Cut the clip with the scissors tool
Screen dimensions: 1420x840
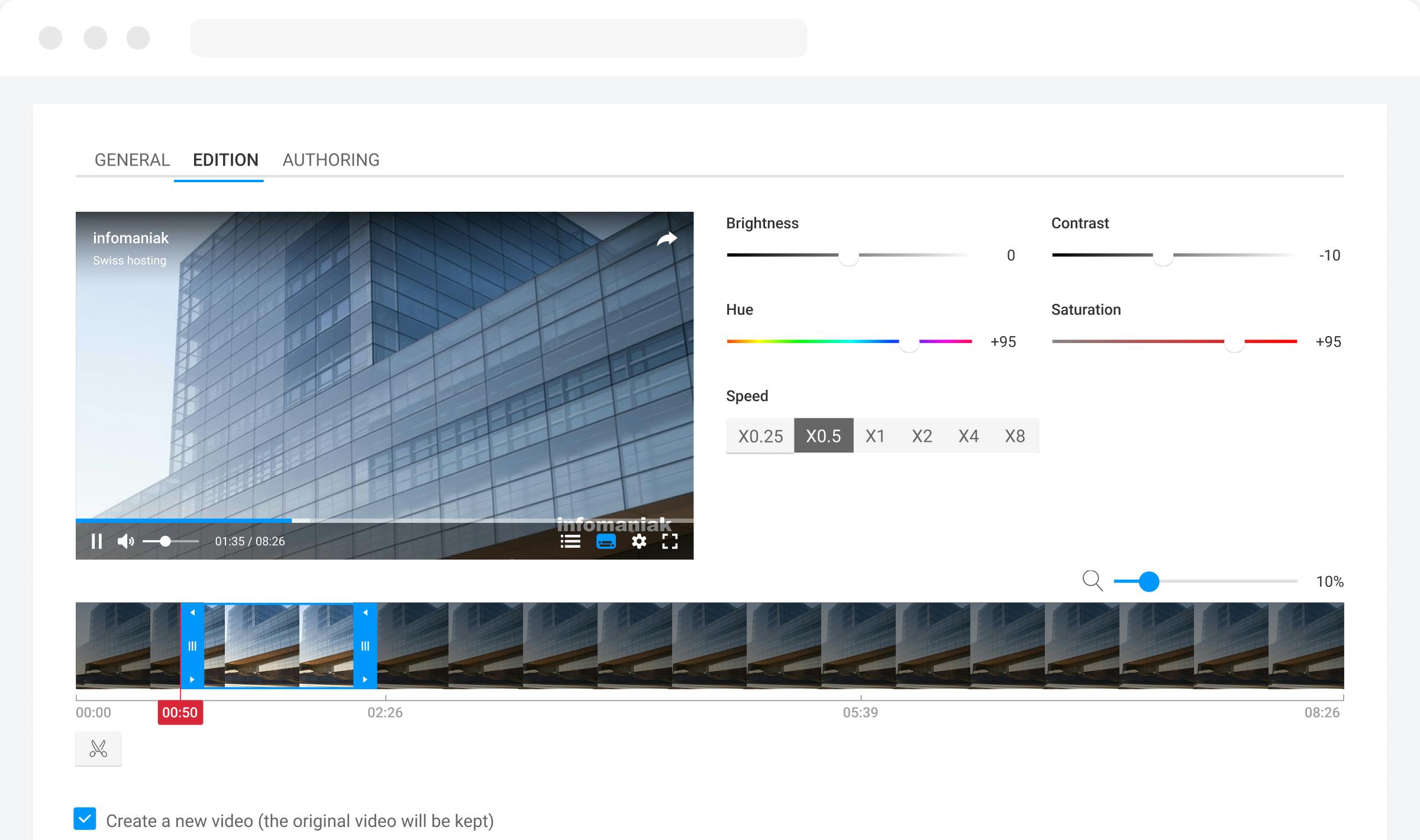[x=98, y=748]
